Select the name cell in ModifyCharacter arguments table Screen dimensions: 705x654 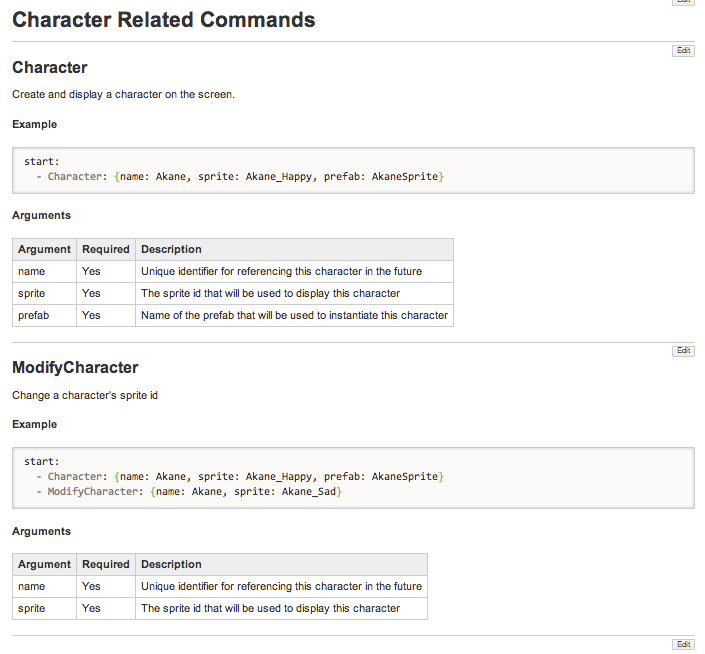tap(32, 586)
